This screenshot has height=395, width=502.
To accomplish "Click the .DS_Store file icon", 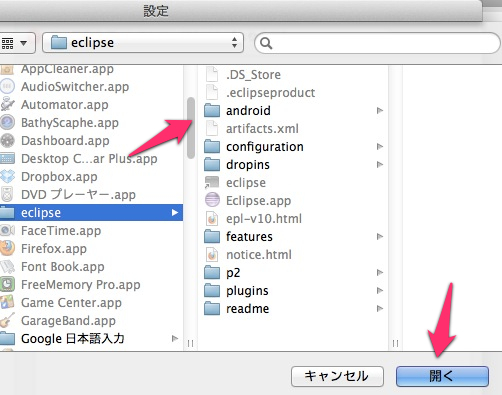I will coord(212,74).
